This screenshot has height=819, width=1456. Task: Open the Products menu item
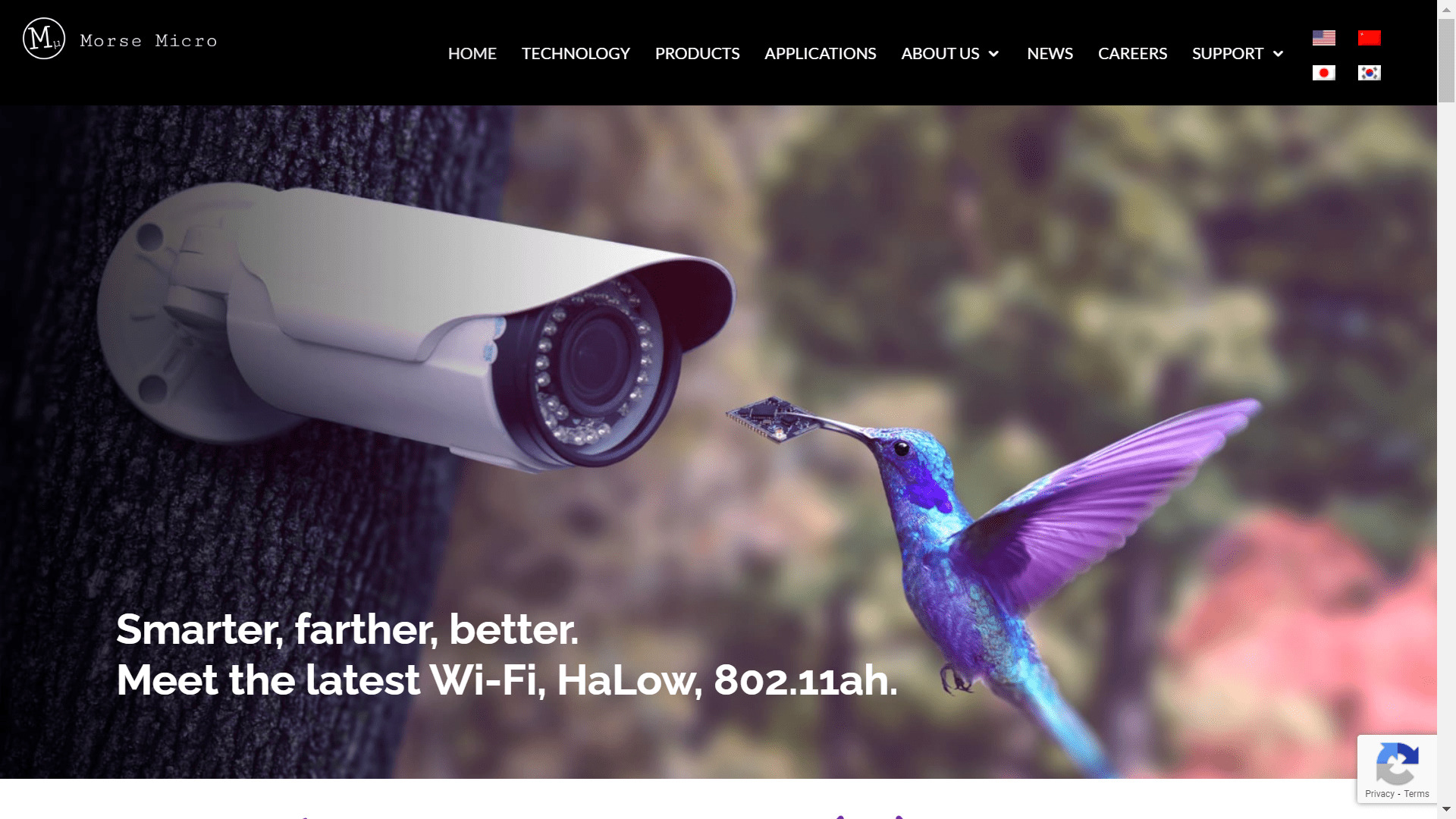click(x=698, y=54)
